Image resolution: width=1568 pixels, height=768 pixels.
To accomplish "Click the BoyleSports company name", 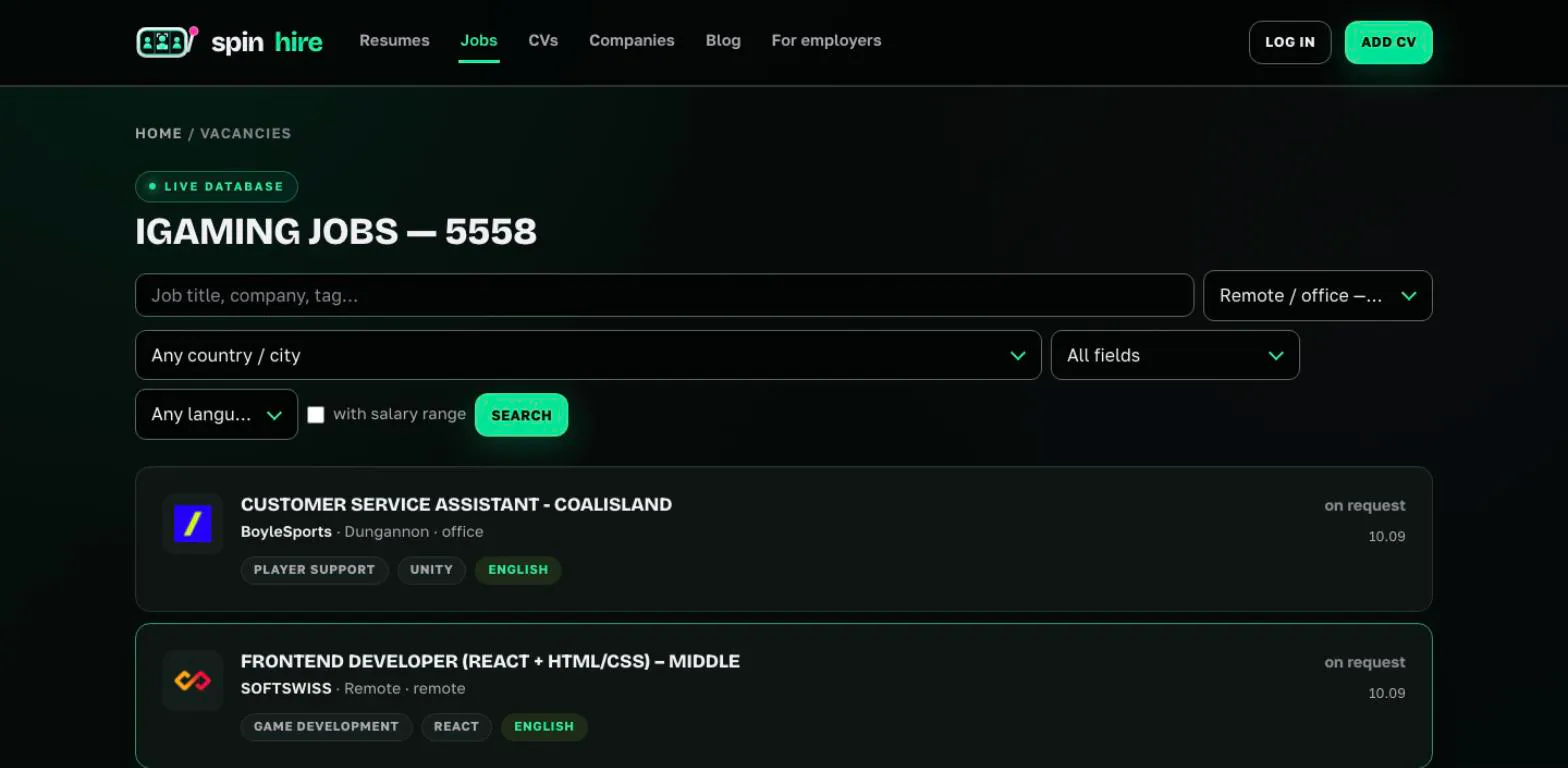I will click(x=286, y=532).
